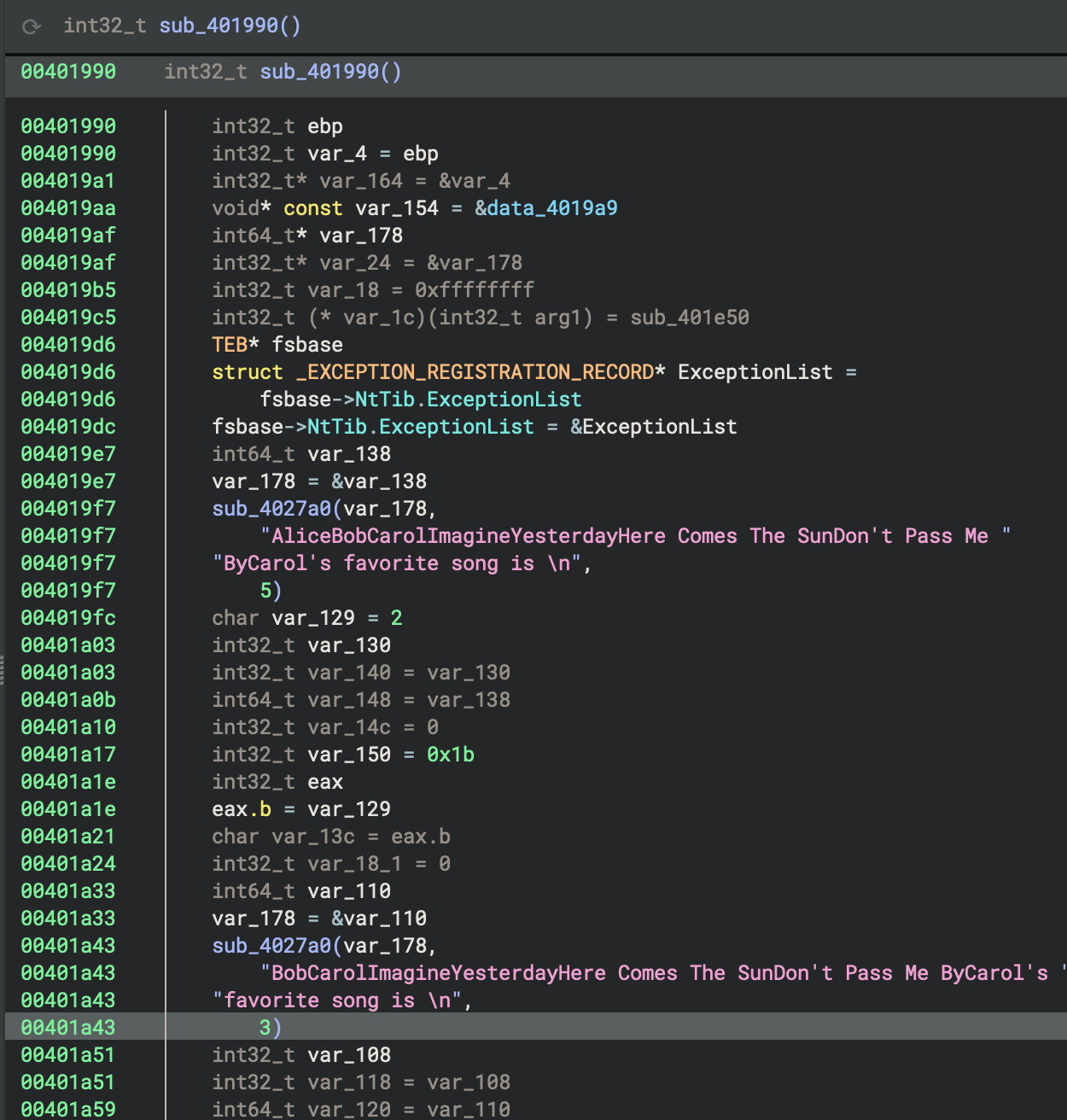Open the sub_4027a0 call at address 00401a43
Image resolution: width=1067 pixels, height=1120 pixels.
point(271,946)
